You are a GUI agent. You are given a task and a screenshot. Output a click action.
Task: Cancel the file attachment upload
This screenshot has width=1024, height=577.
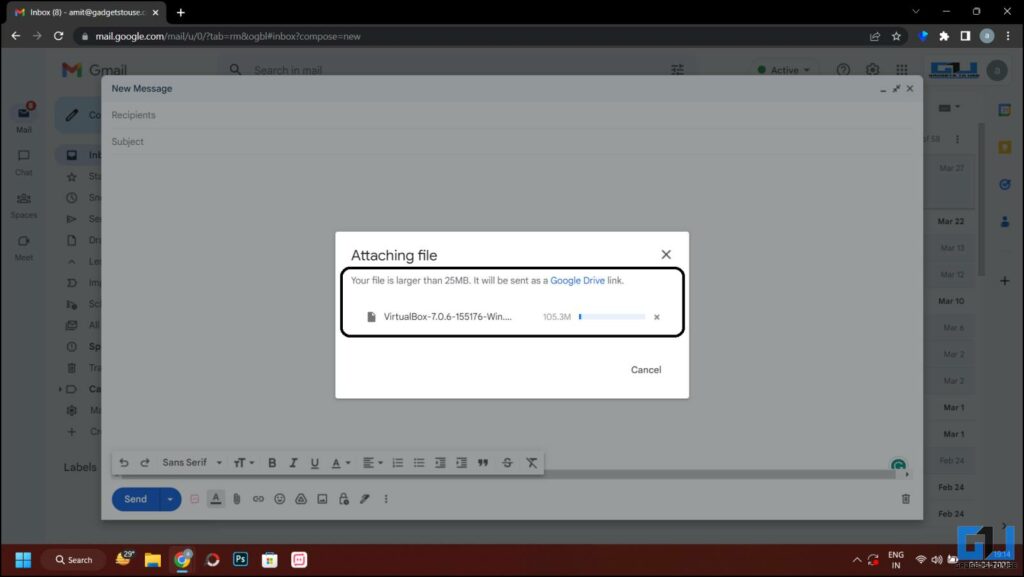pyautogui.click(x=646, y=369)
